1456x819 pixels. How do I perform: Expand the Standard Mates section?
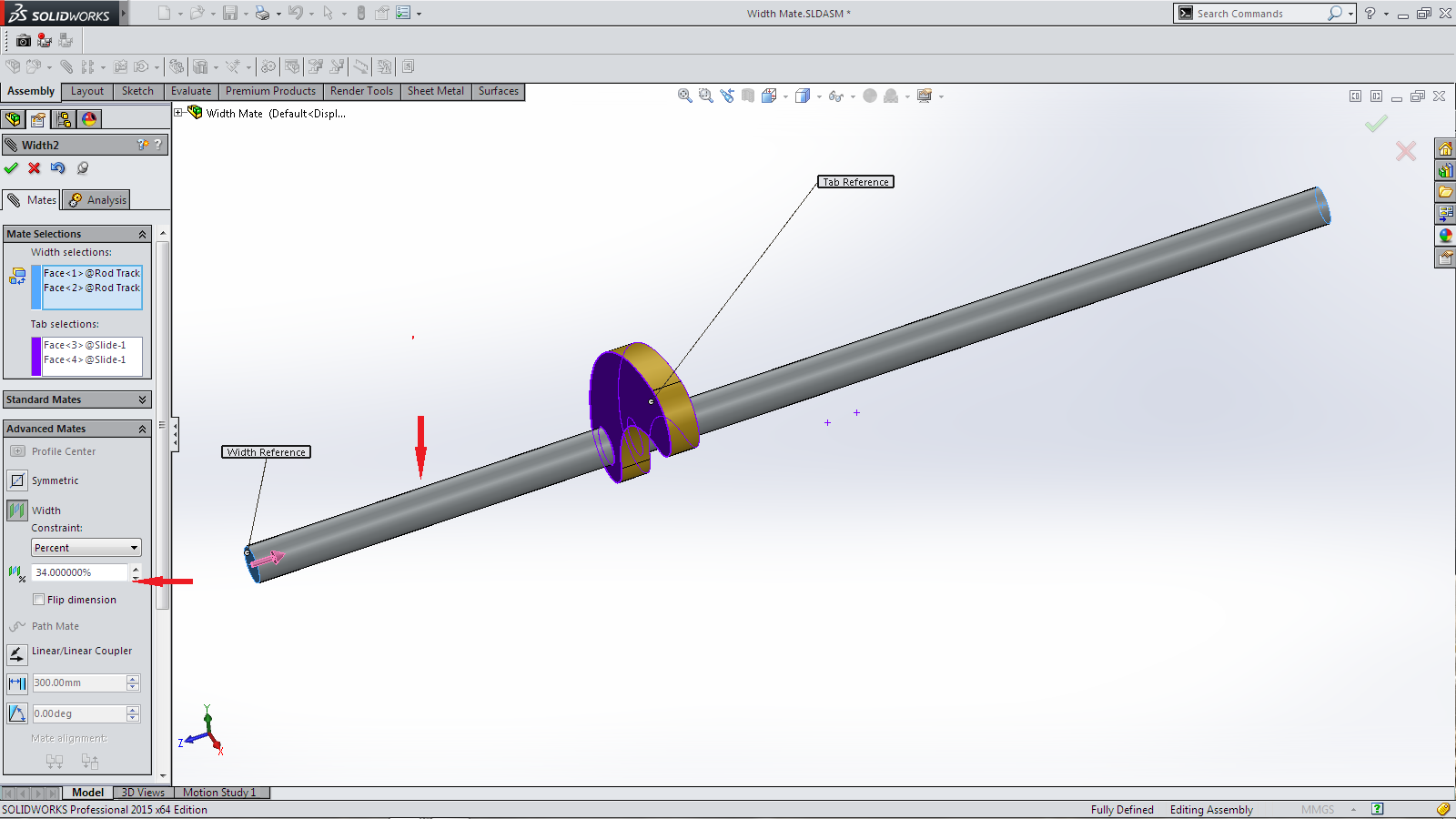click(x=142, y=399)
